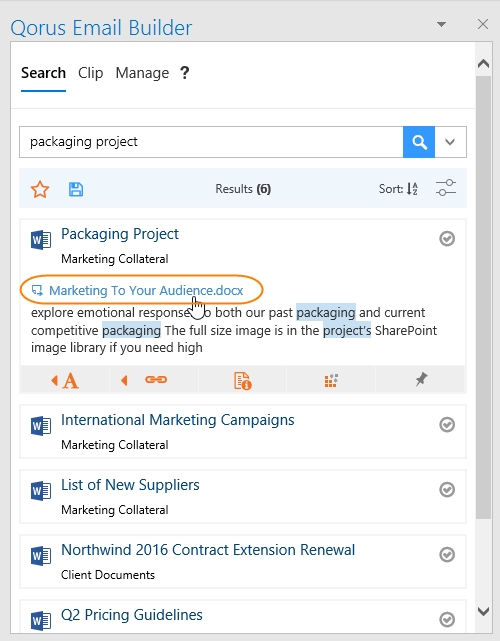Click the orange star favorites icon

pos(40,189)
